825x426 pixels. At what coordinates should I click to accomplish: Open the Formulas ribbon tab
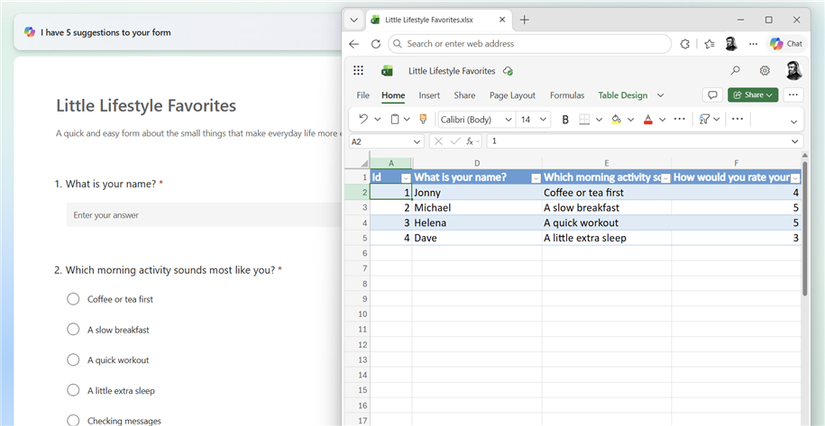point(567,95)
